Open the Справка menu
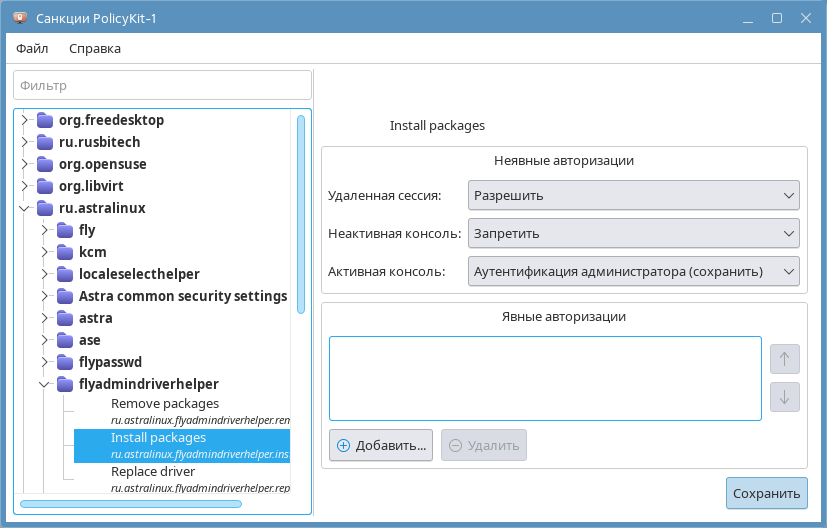 [x=95, y=48]
